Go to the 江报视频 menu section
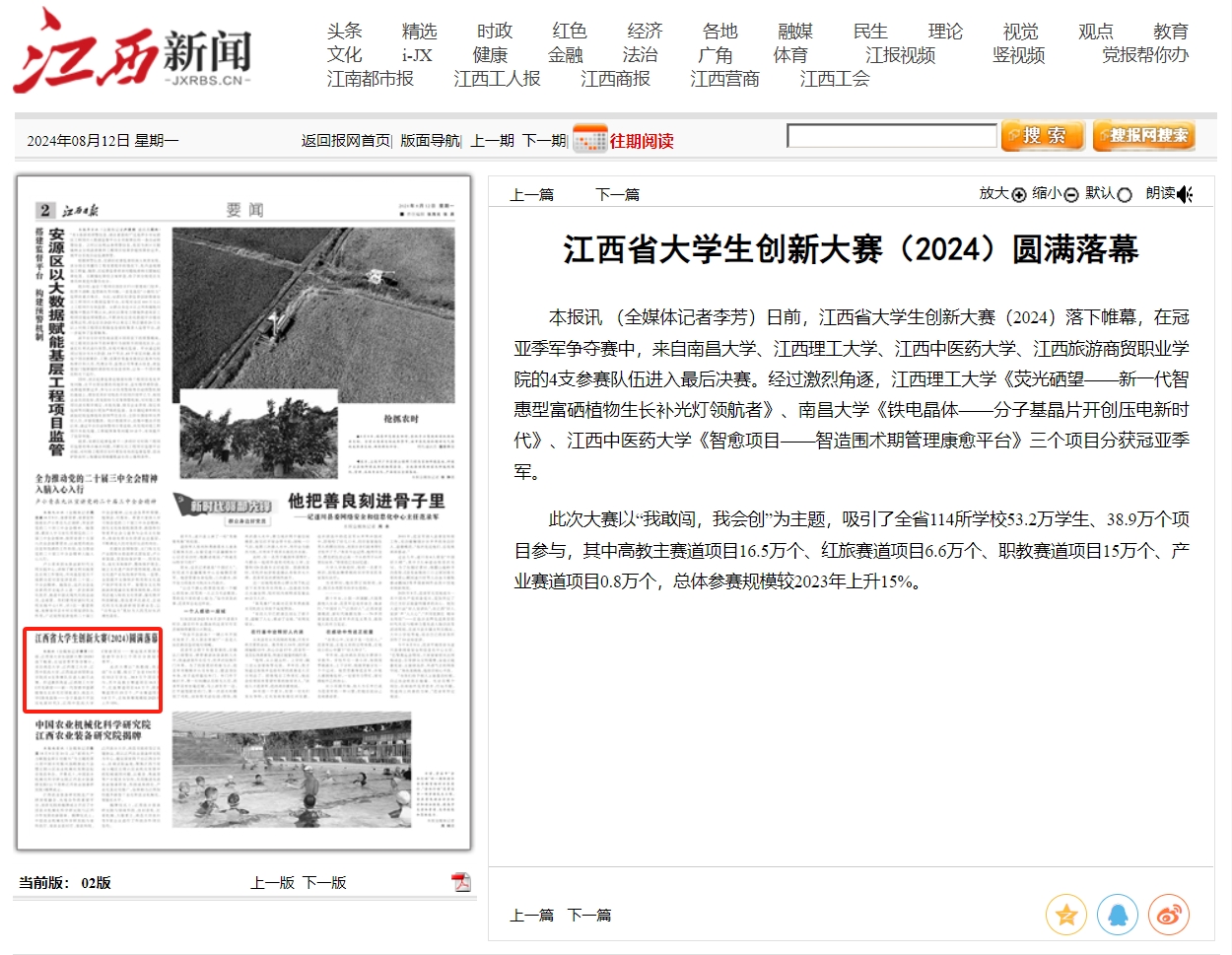1232x955 pixels. point(900,55)
